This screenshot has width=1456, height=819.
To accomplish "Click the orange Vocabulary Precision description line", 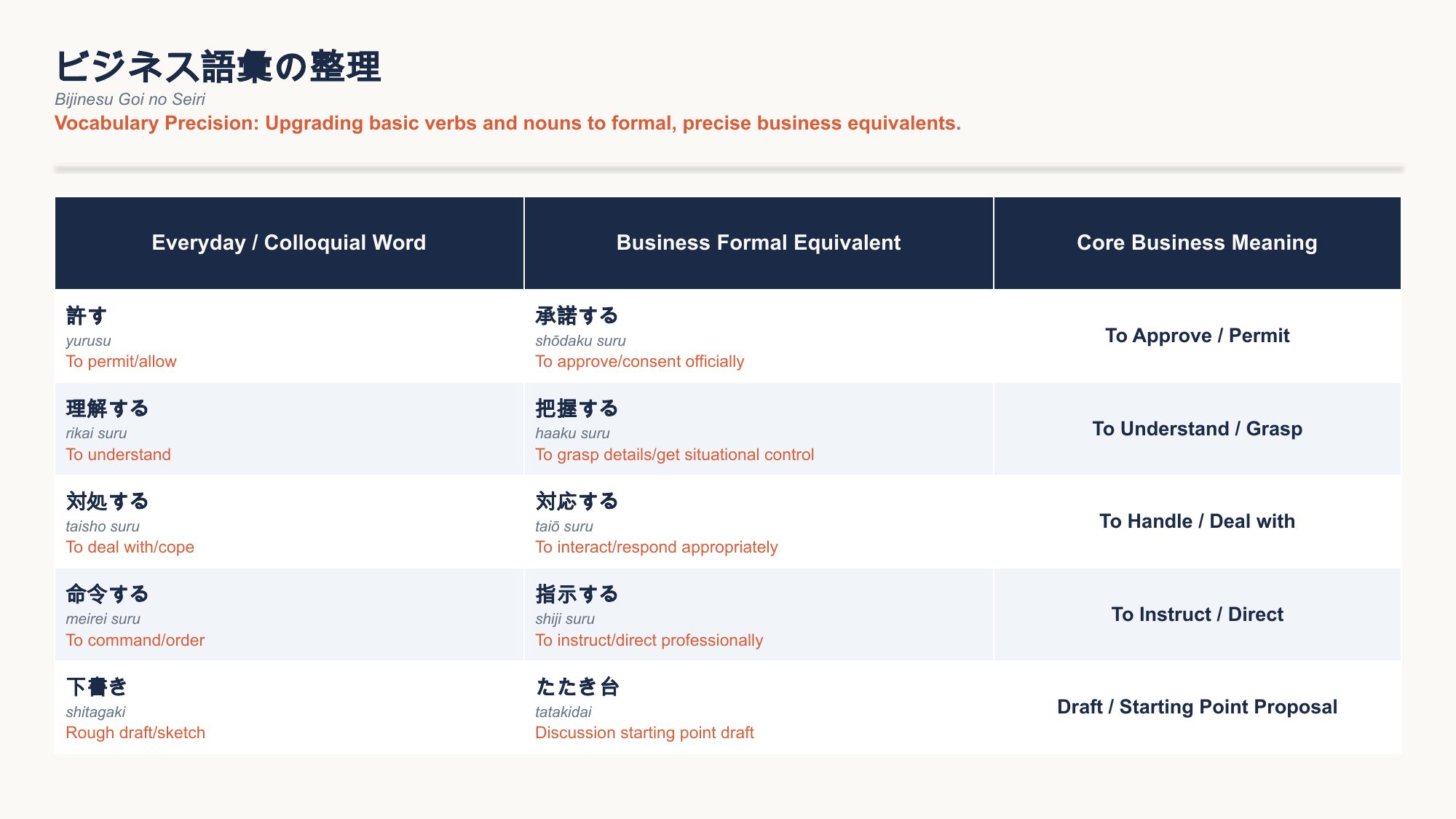I will click(507, 123).
